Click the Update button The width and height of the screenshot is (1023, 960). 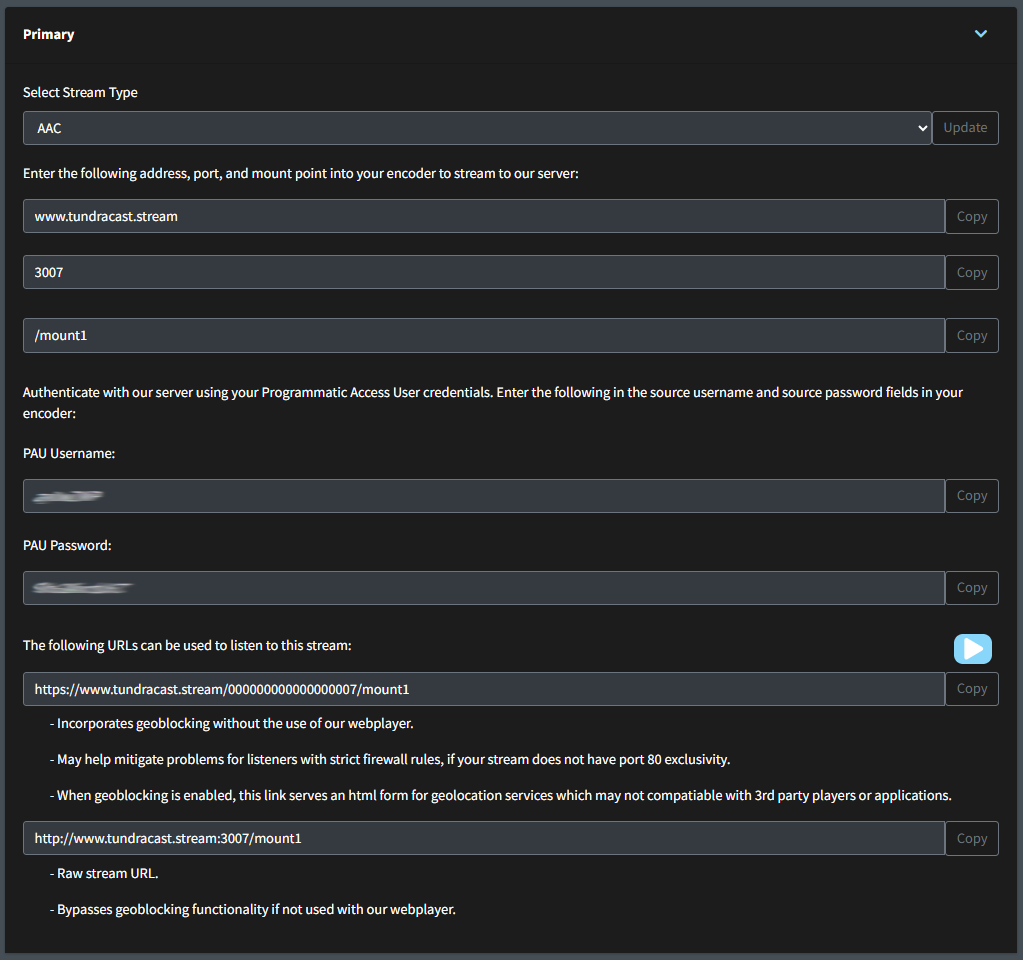pyautogui.click(x=965, y=128)
